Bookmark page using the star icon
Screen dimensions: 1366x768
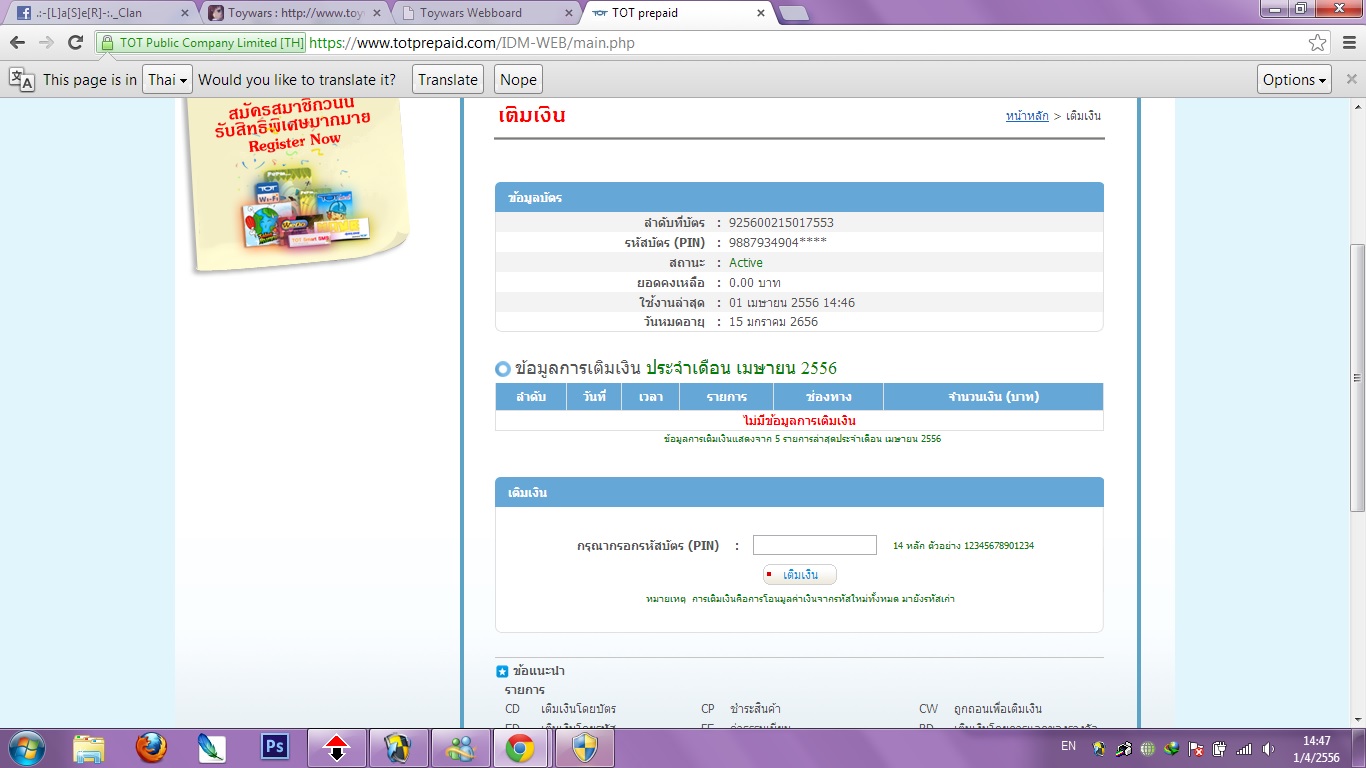[1318, 43]
